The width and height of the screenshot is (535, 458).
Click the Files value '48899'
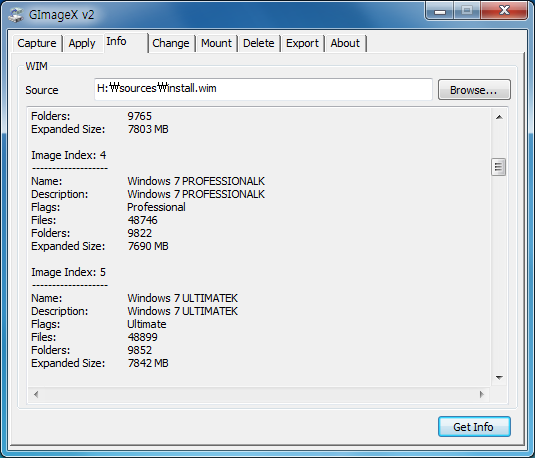[x=142, y=337]
